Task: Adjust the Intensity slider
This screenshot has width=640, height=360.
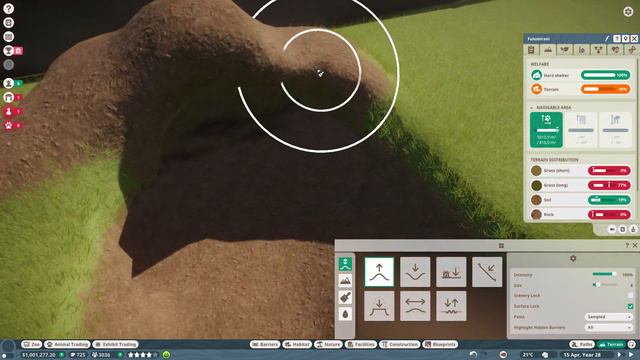Action: [x=604, y=274]
